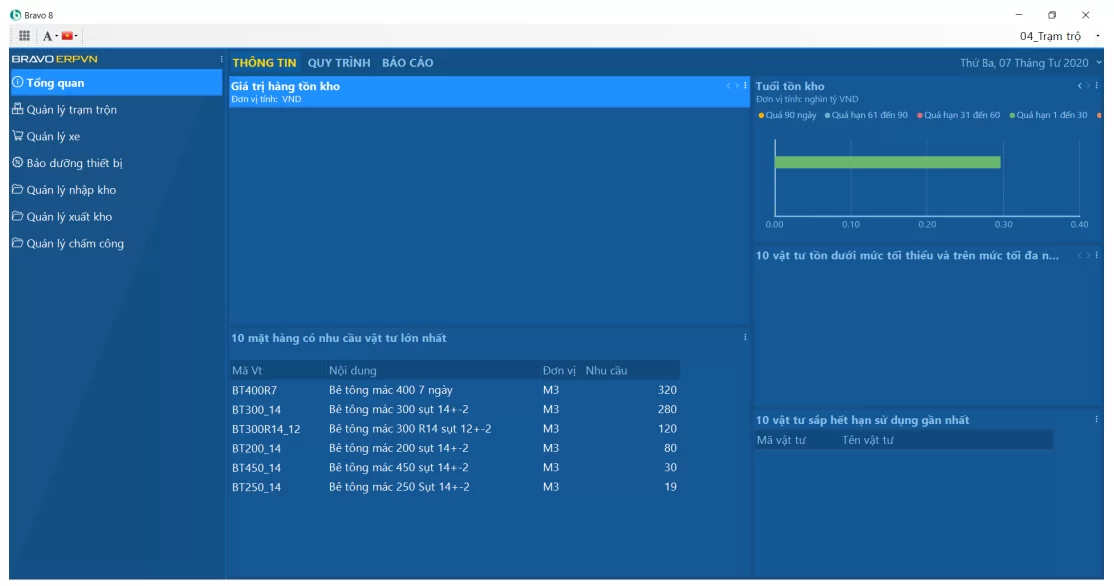The width and height of the screenshot is (1114, 586).
Task: Open more options for Giá trị hàng tồn kho
Action: [x=745, y=86]
